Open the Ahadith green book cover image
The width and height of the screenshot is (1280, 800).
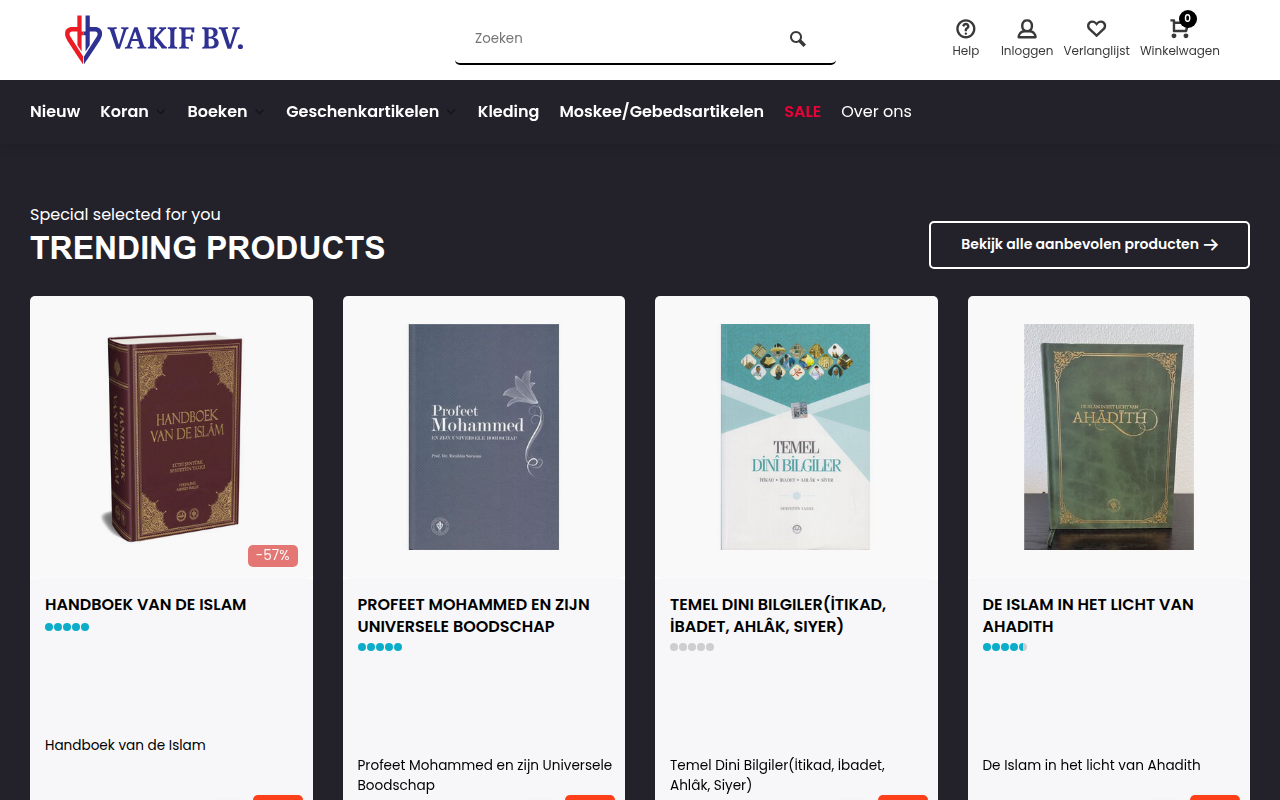(1109, 437)
